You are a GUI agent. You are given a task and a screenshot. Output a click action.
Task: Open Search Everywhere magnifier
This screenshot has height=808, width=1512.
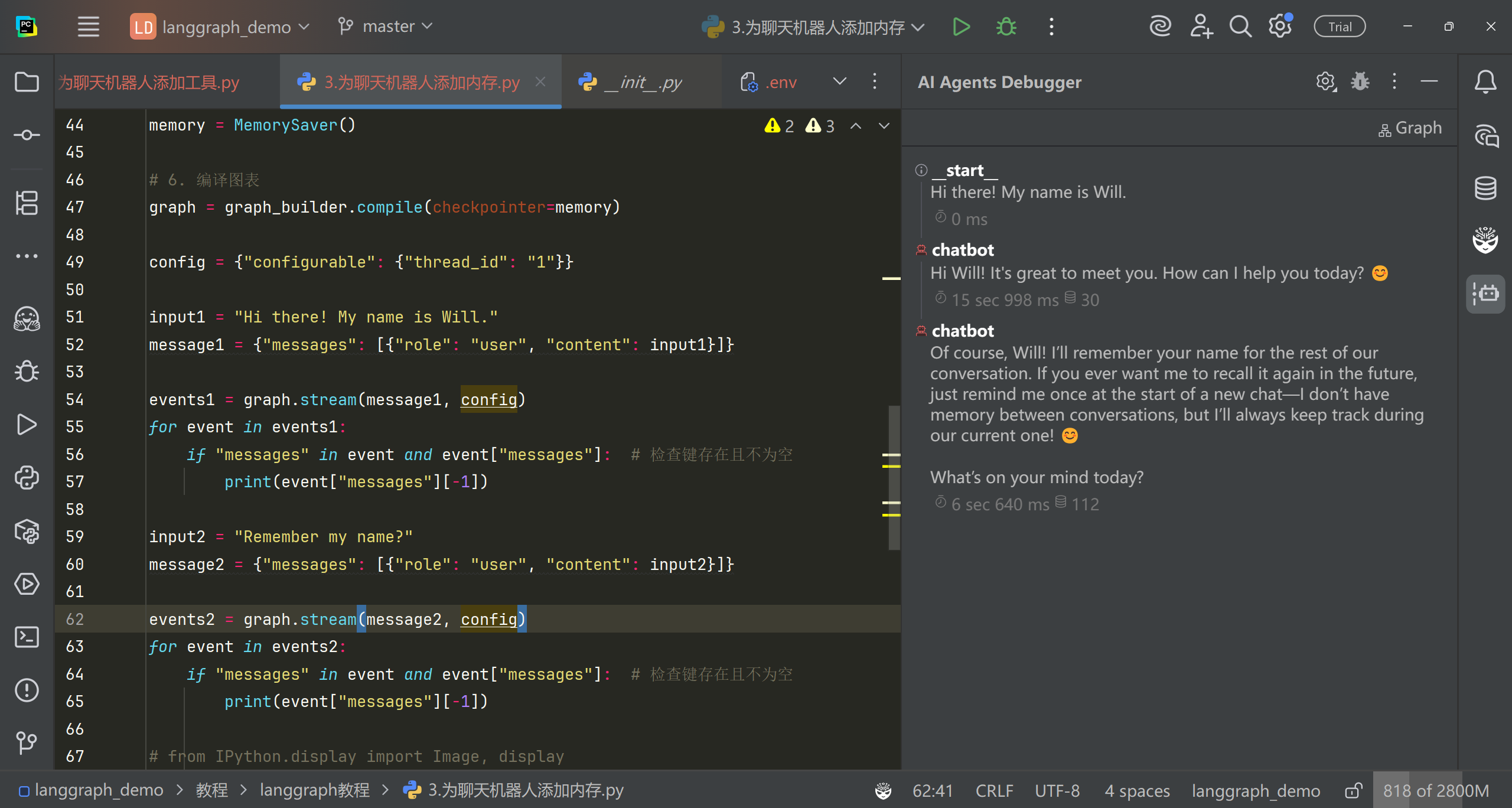pyautogui.click(x=1240, y=27)
